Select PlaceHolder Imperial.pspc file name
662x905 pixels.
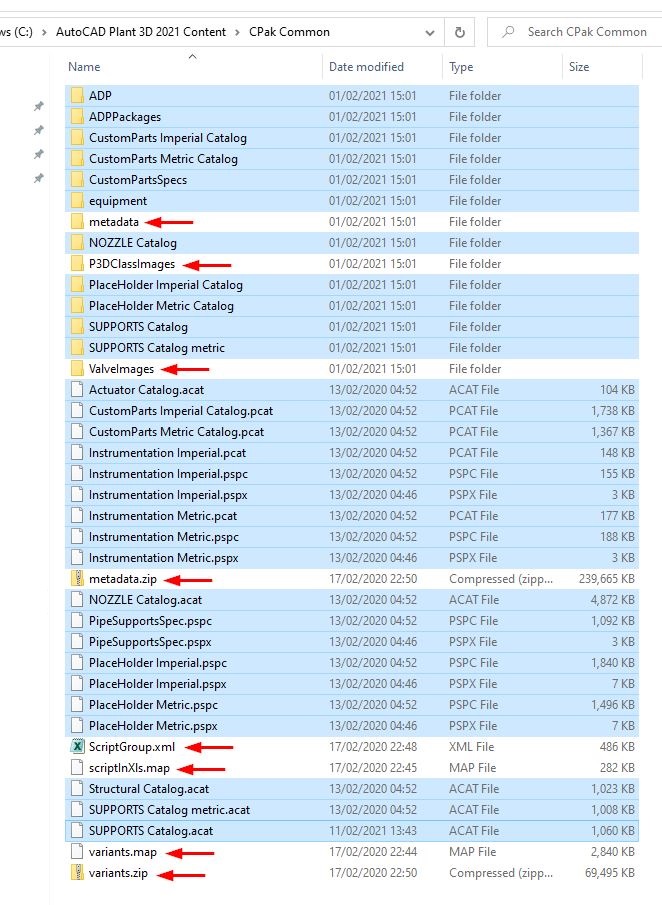click(158, 663)
